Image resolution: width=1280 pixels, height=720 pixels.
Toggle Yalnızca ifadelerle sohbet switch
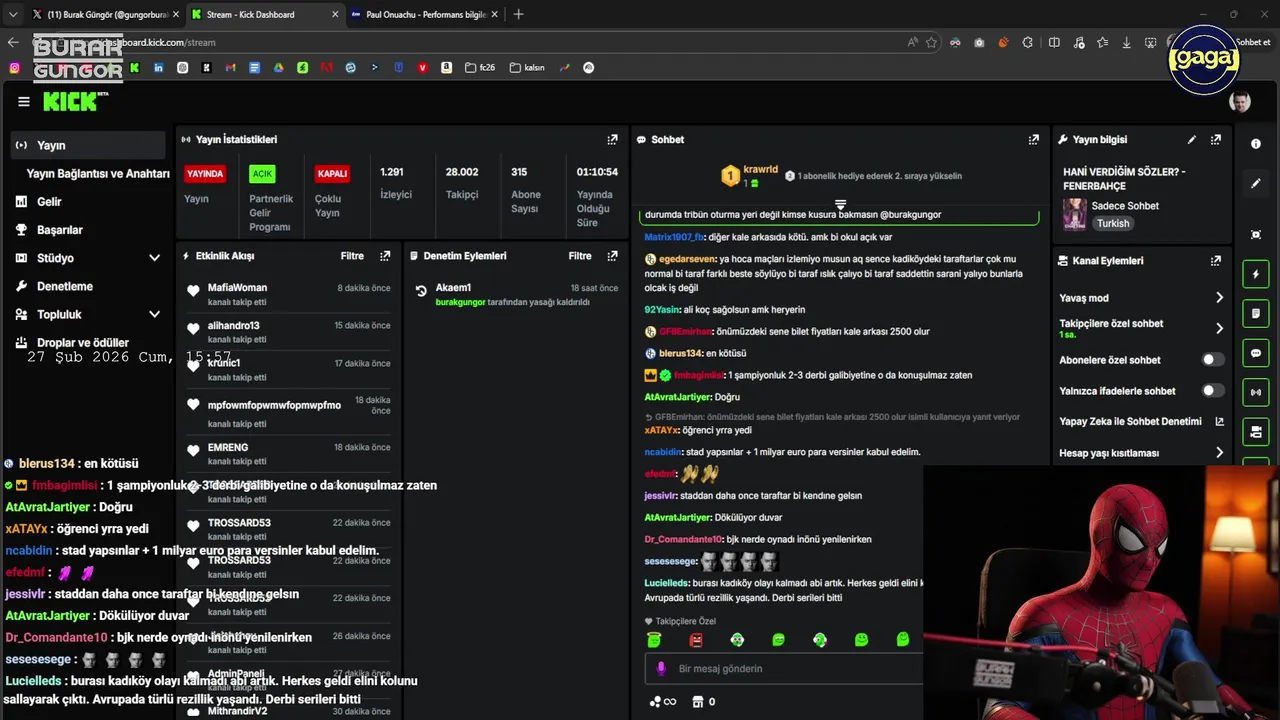click(1212, 391)
